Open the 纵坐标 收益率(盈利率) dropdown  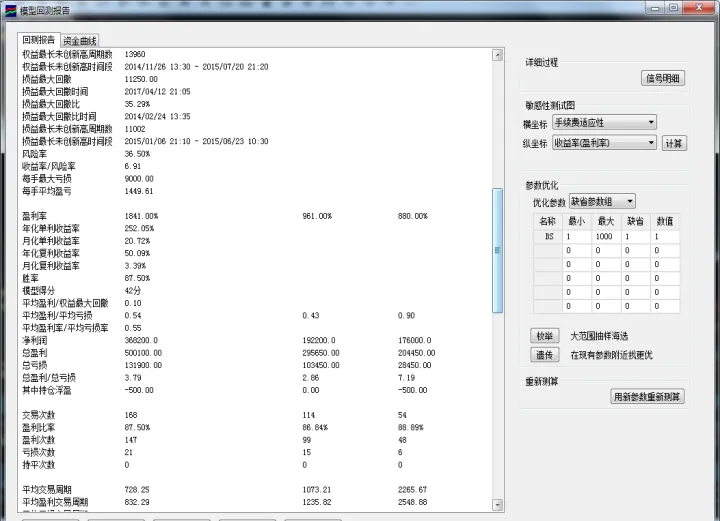click(x=604, y=143)
